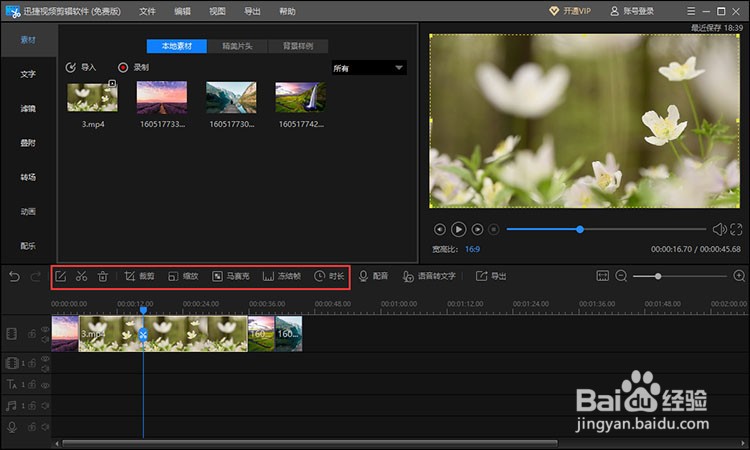Fit timeline to window icon
This screenshot has height=450, width=750.
click(603, 275)
